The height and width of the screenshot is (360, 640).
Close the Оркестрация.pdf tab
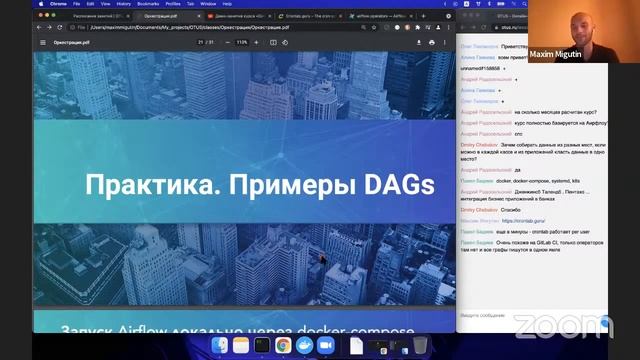click(199, 16)
